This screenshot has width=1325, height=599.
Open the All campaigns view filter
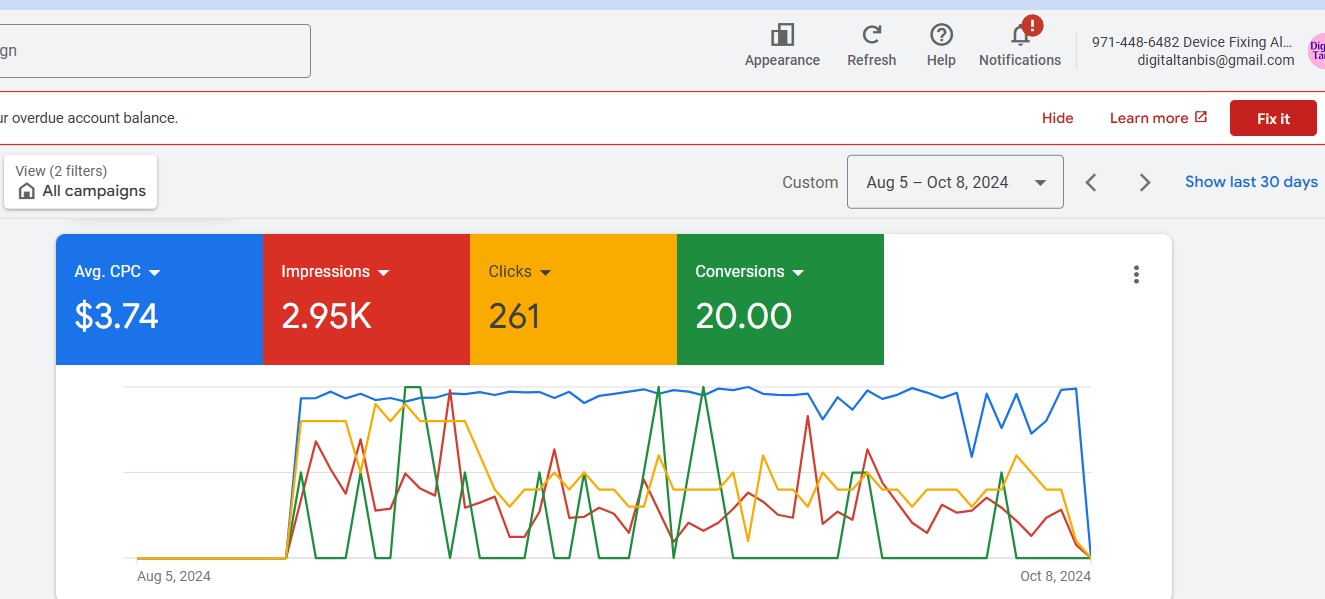click(x=81, y=182)
